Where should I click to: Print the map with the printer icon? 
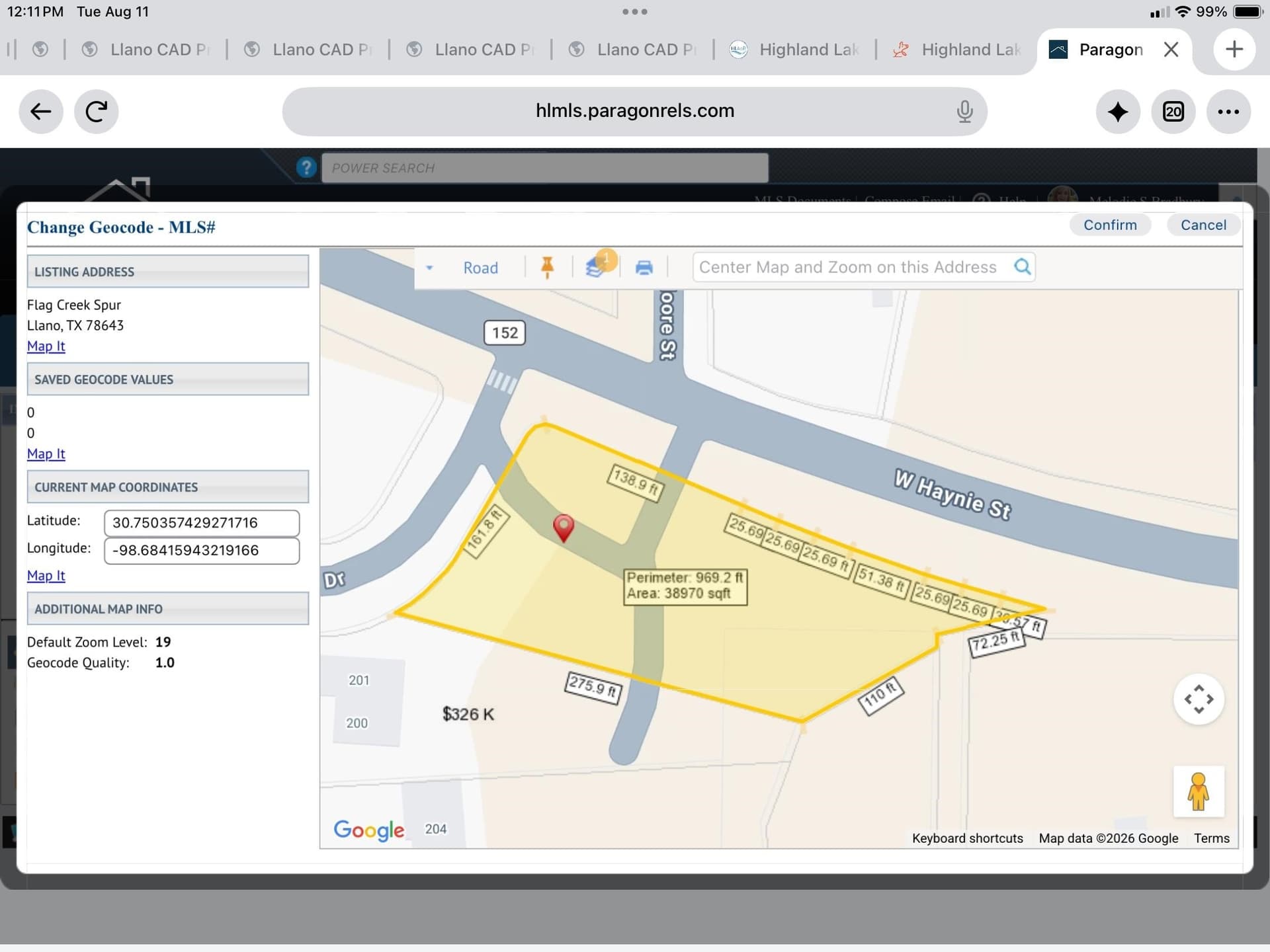point(644,268)
